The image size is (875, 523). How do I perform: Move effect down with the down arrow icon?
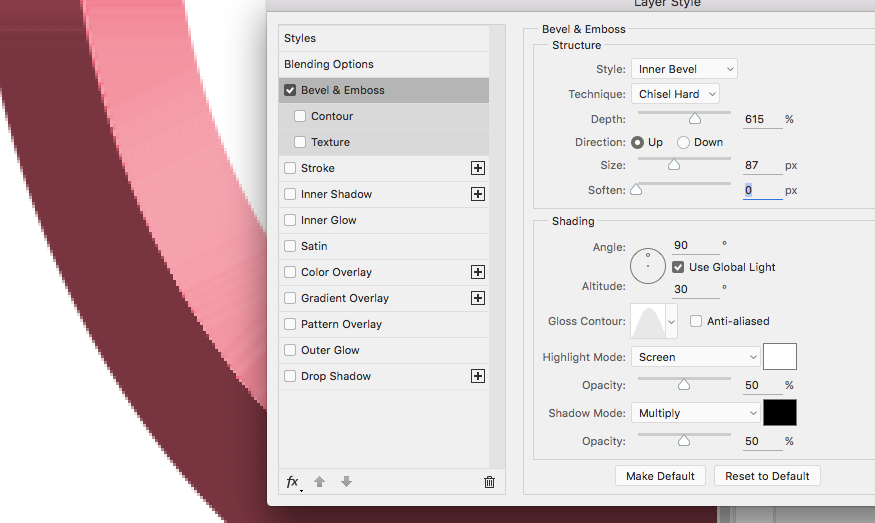[346, 482]
